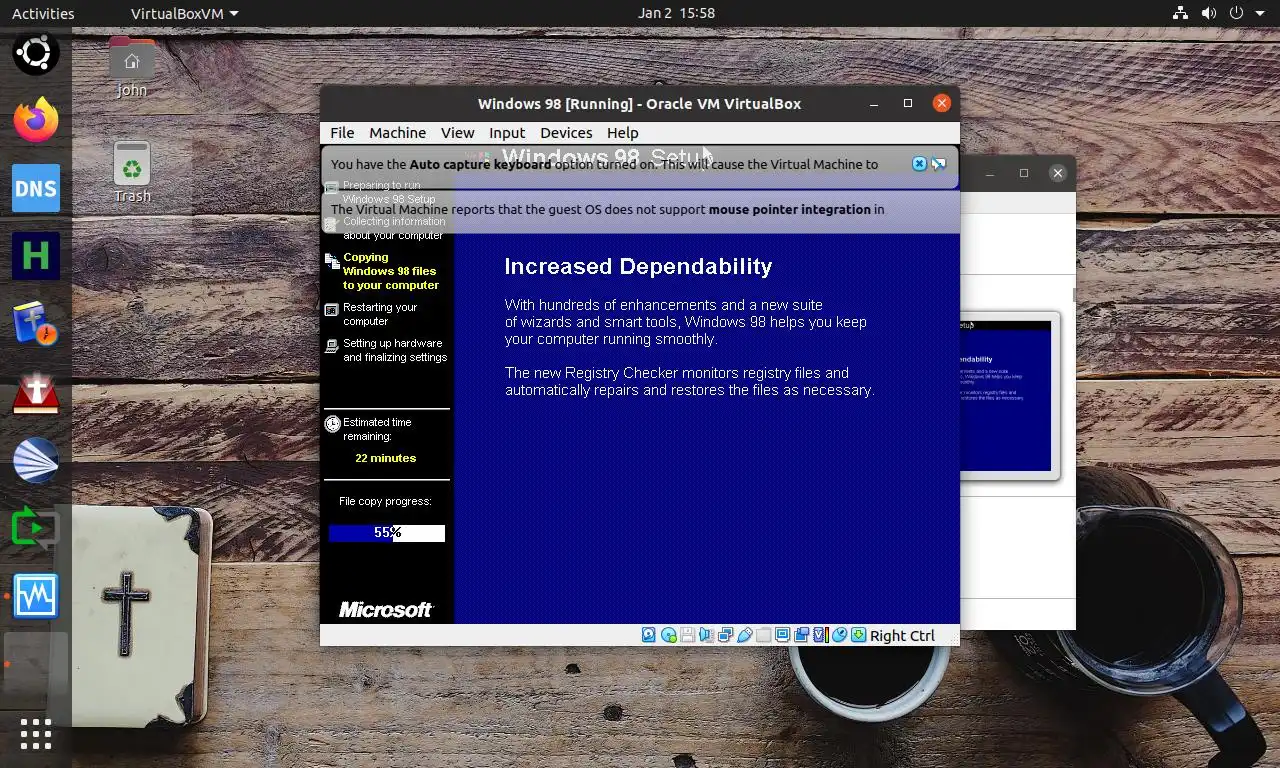Image resolution: width=1280 pixels, height=768 pixels.
Task: Click the CPU virtualization status icon
Action: tap(821, 635)
